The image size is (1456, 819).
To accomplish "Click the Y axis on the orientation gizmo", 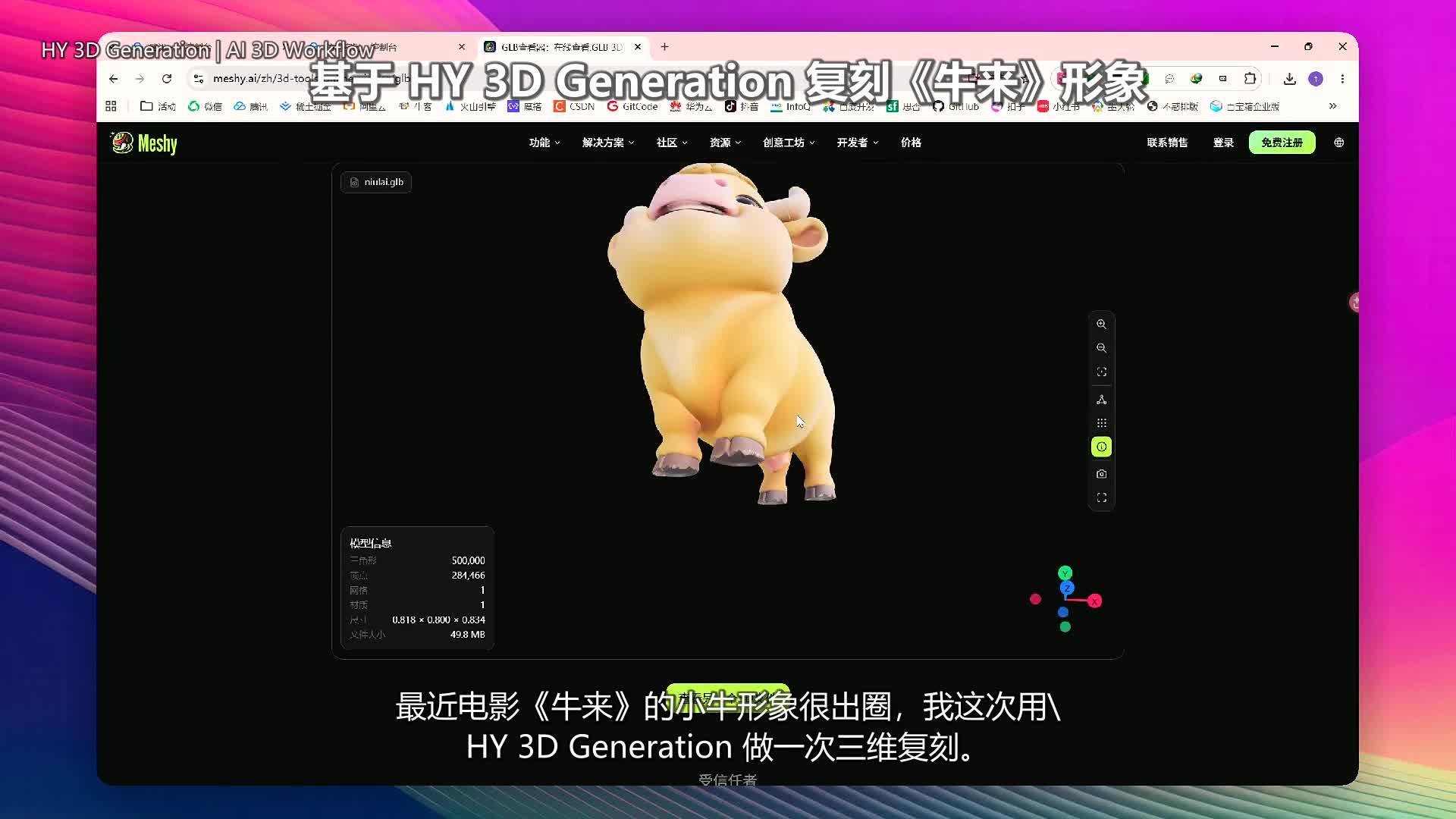I will click(x=1065, y=573).
